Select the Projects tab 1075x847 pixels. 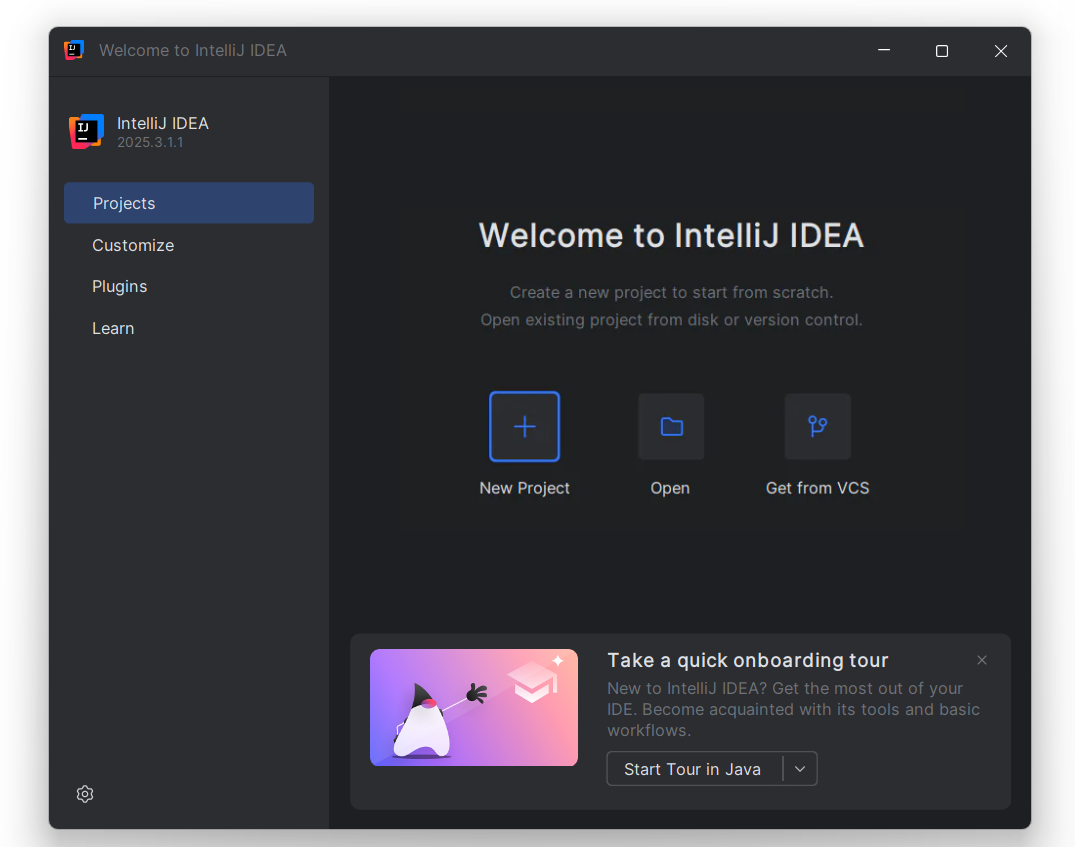pos(189,203)
